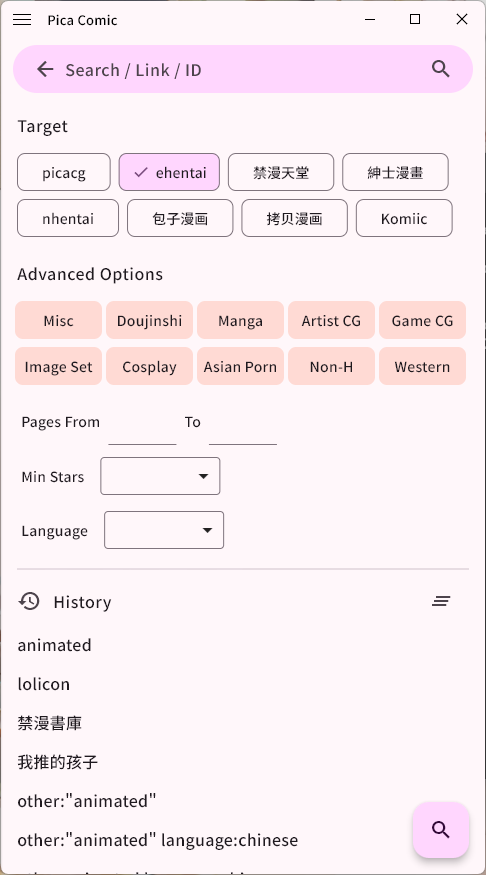Focus the Search / Link / ID field
This screenshot has width=486, height=875.
click(x=243, y=69)
